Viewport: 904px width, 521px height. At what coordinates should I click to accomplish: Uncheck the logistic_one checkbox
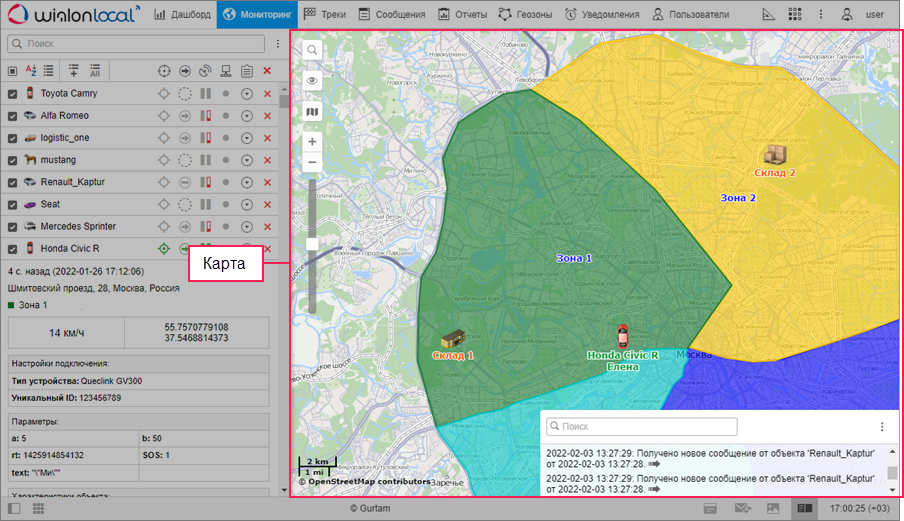pyautogui.click(x=12, y=138)
